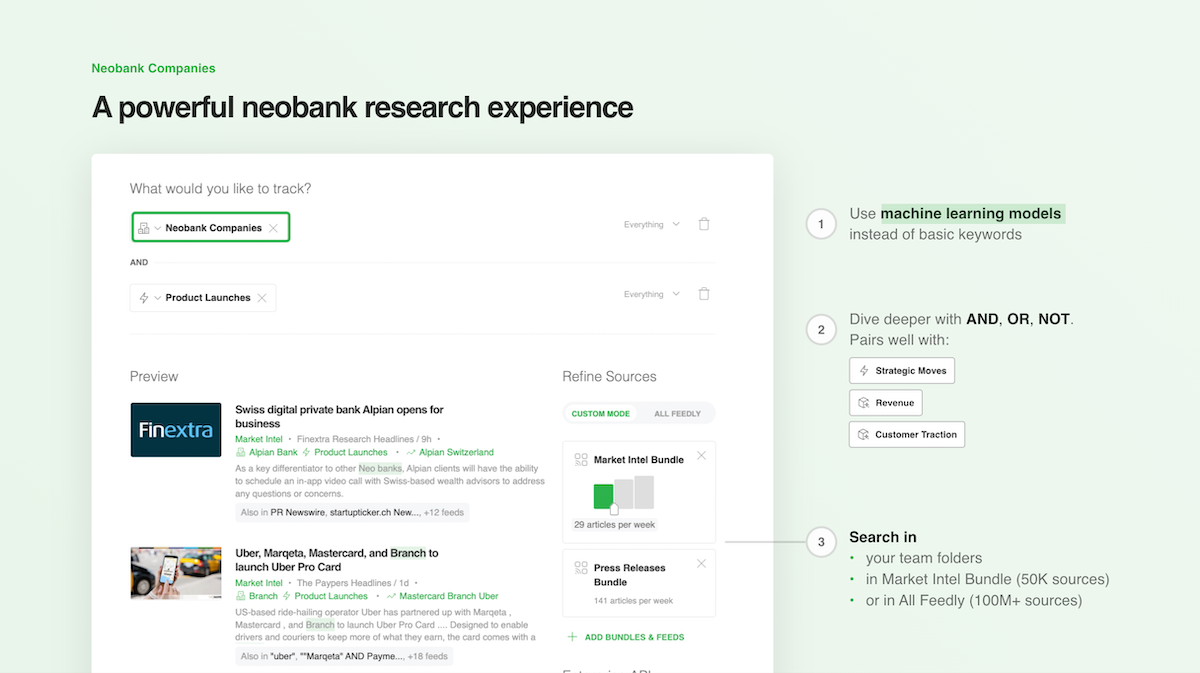Image resolution: width=1200 pixels, height=673 pixels.
Task: Click building icon beside Alpian Bank tag
Action: (240, 453)
